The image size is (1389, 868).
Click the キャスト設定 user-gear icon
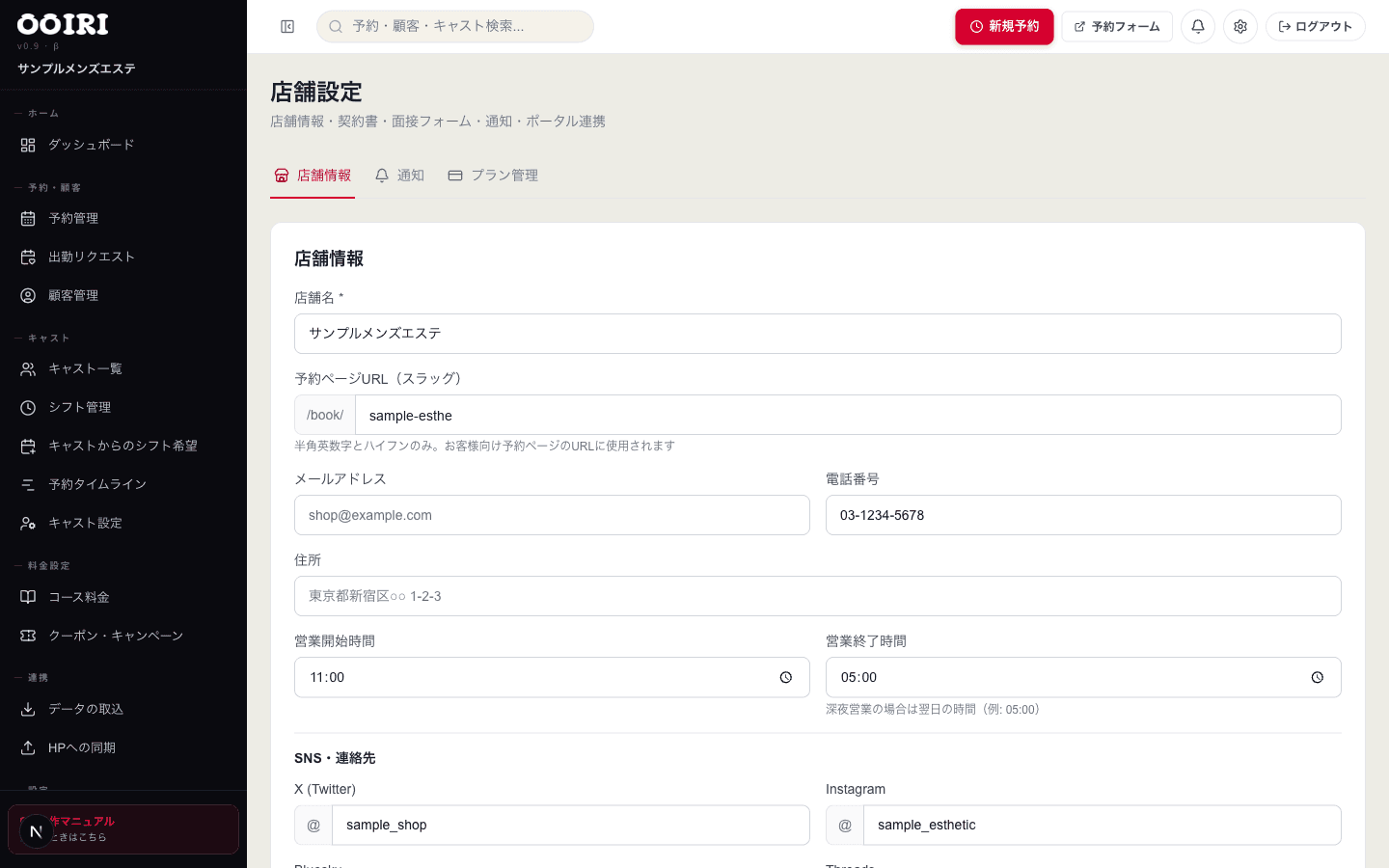[28, 523]
